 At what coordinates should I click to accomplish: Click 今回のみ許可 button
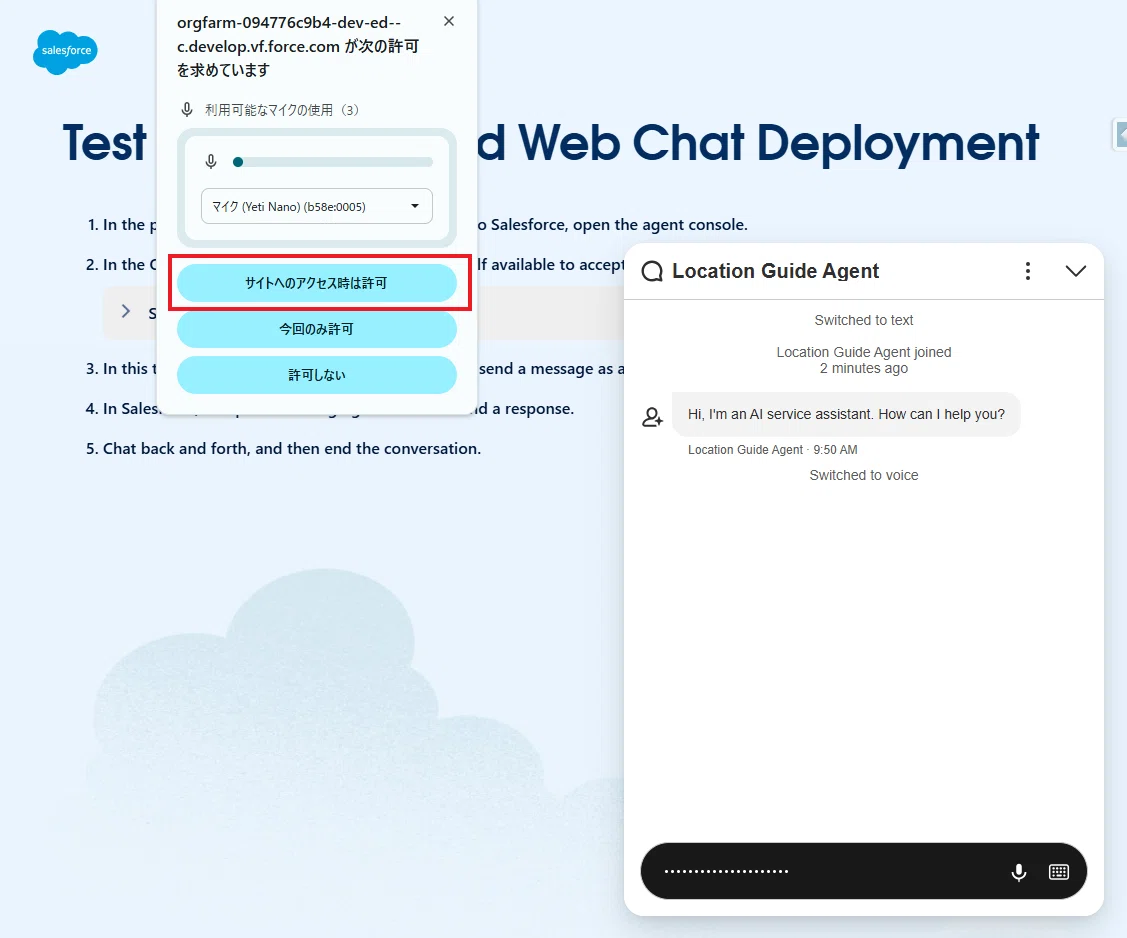tap(317, 329)
